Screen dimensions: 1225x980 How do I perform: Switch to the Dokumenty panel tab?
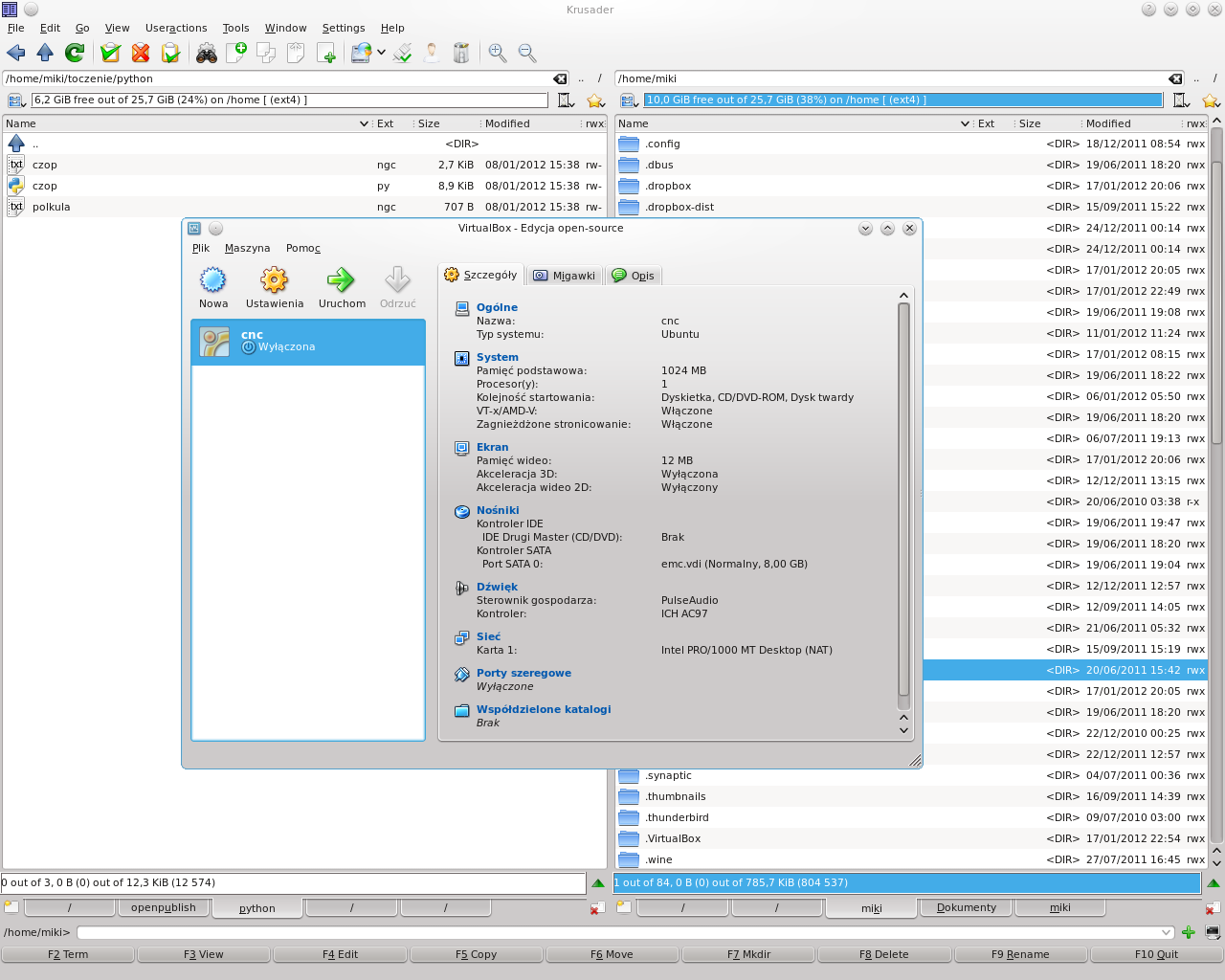coord(966,907)
